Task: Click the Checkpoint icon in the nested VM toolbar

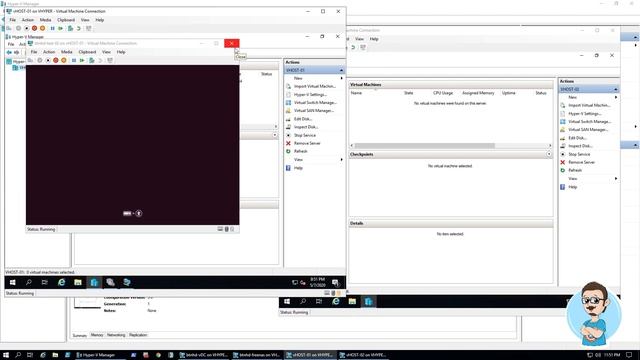Action: point(92,60)
